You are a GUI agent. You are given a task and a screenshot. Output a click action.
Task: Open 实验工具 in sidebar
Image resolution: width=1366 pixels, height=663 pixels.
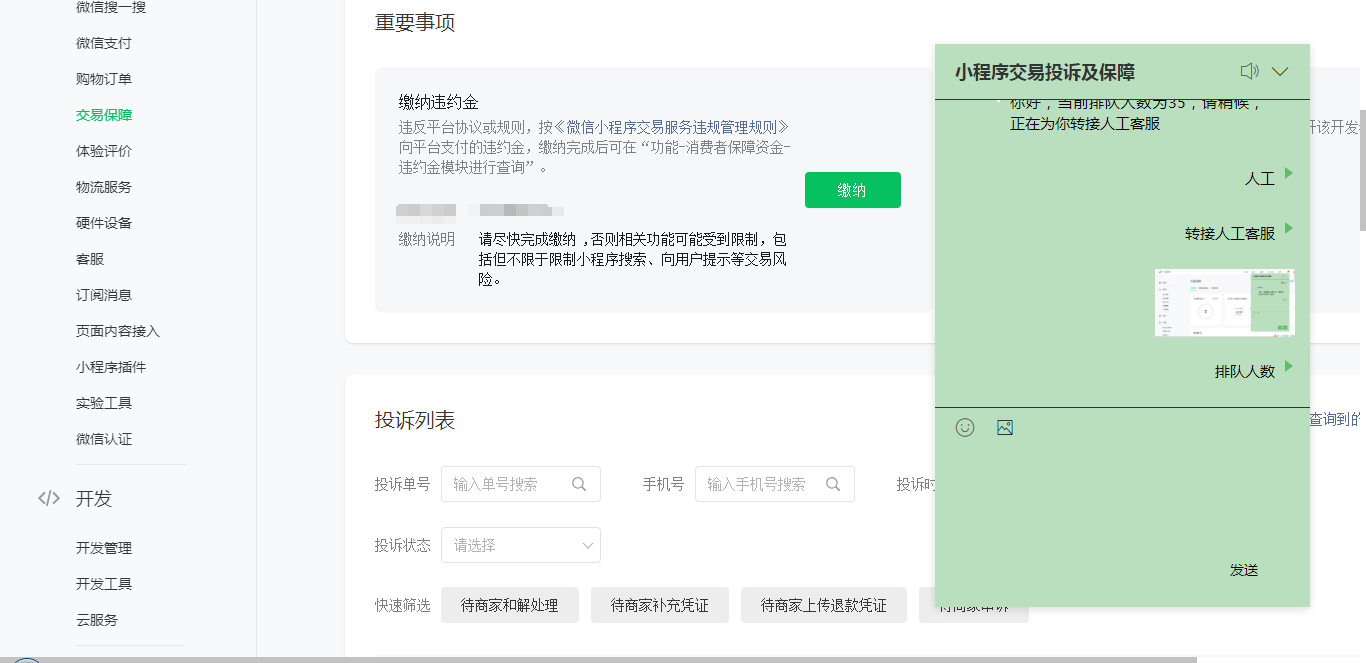click(104, 403)
